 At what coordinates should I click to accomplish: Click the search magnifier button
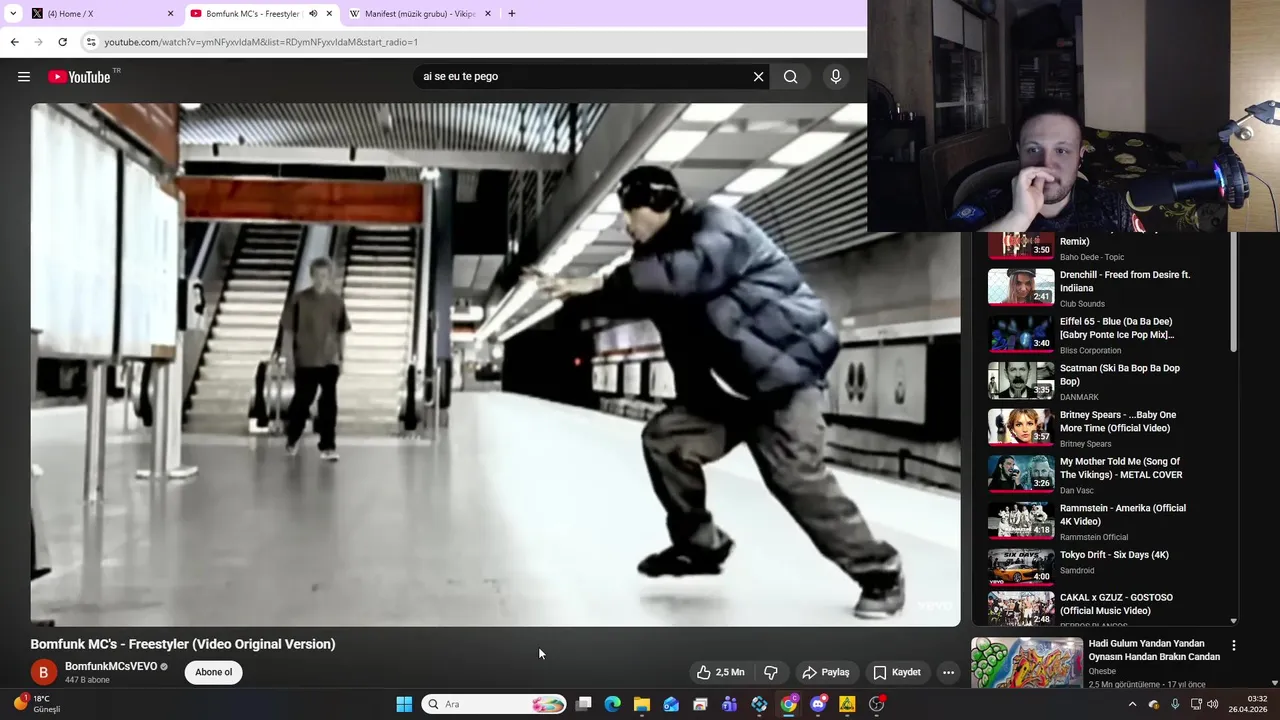point(790,77)
